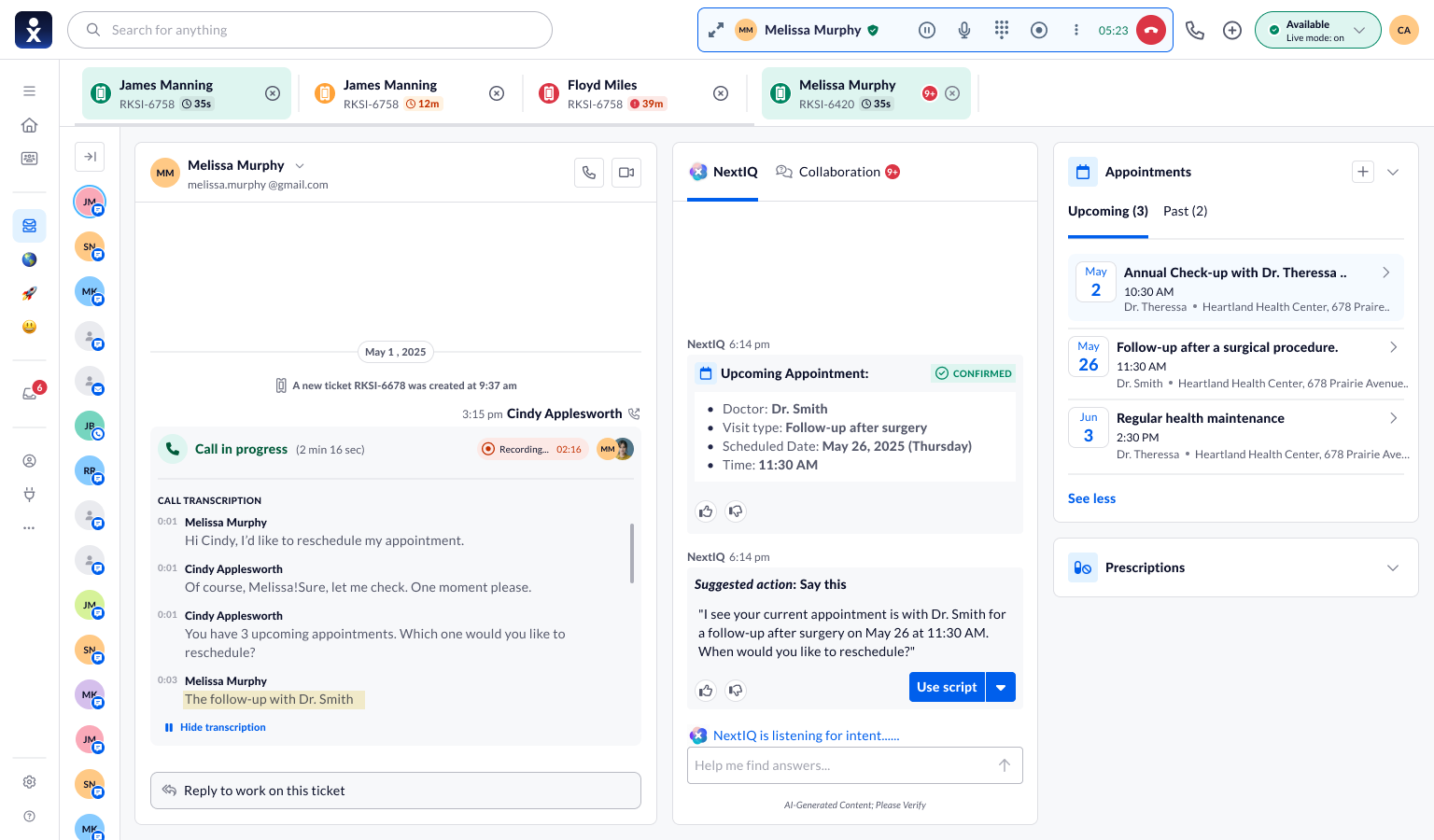End the call with the red hang-up button

(1151, 30)
